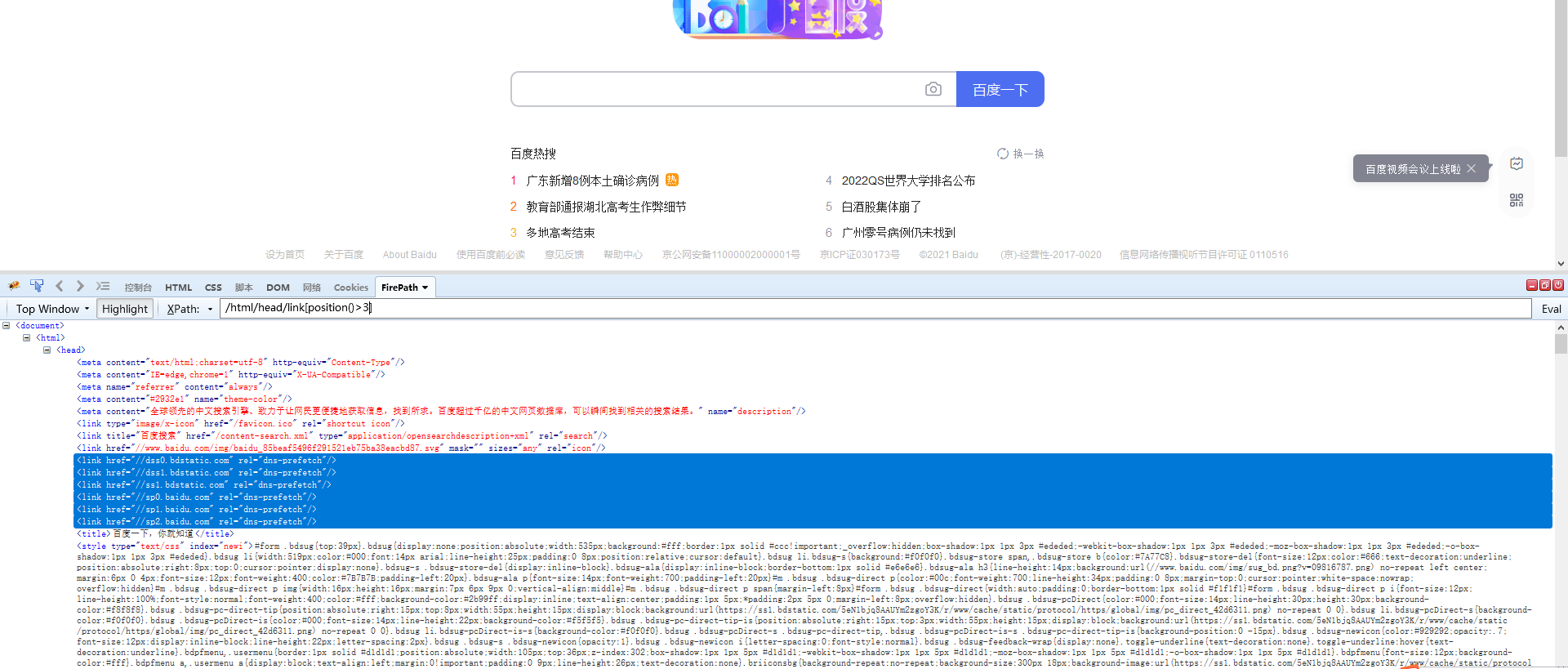This screenshot has width=1568, height=669.
Task: Switch to the CSS tab
Action: tap(213, 288)
